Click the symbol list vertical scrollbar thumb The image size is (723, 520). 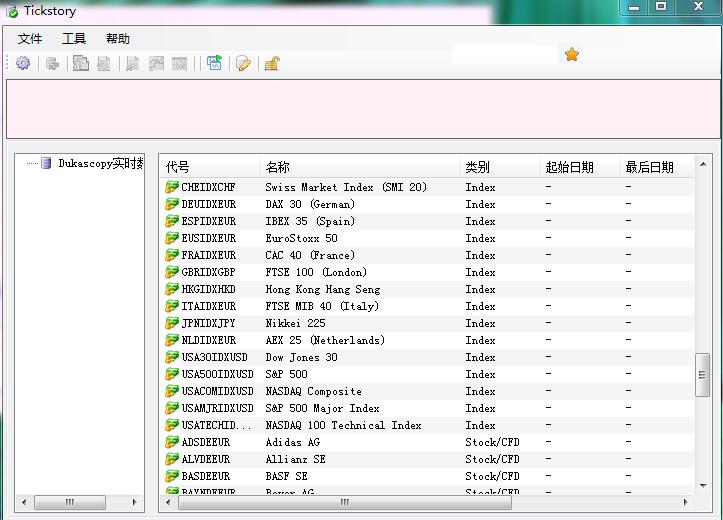click(x=703, y=375)
